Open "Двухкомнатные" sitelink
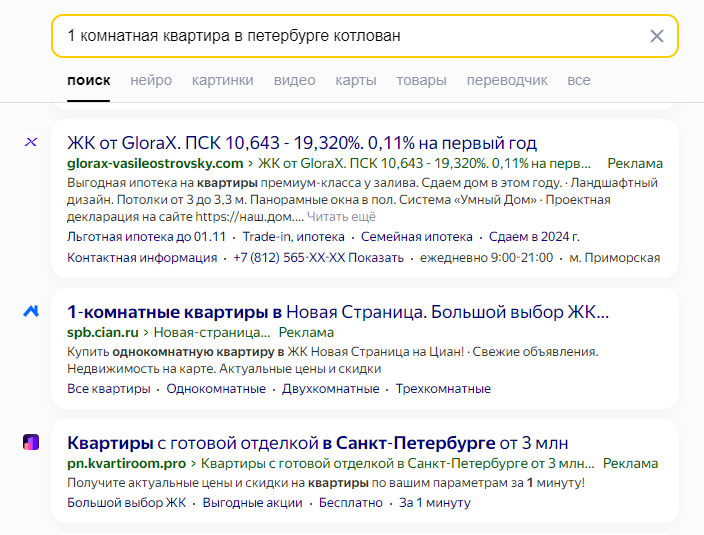 click(x=330, y=389)
